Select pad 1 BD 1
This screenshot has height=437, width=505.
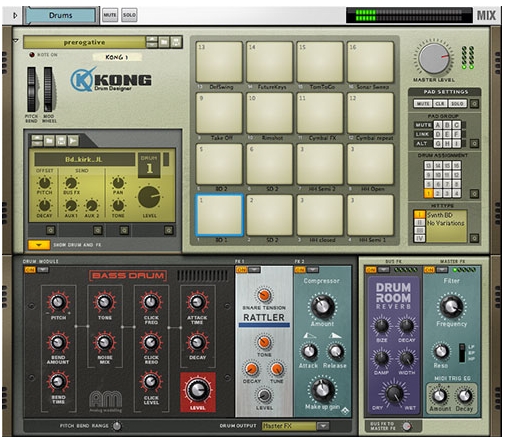click(220, 215)
